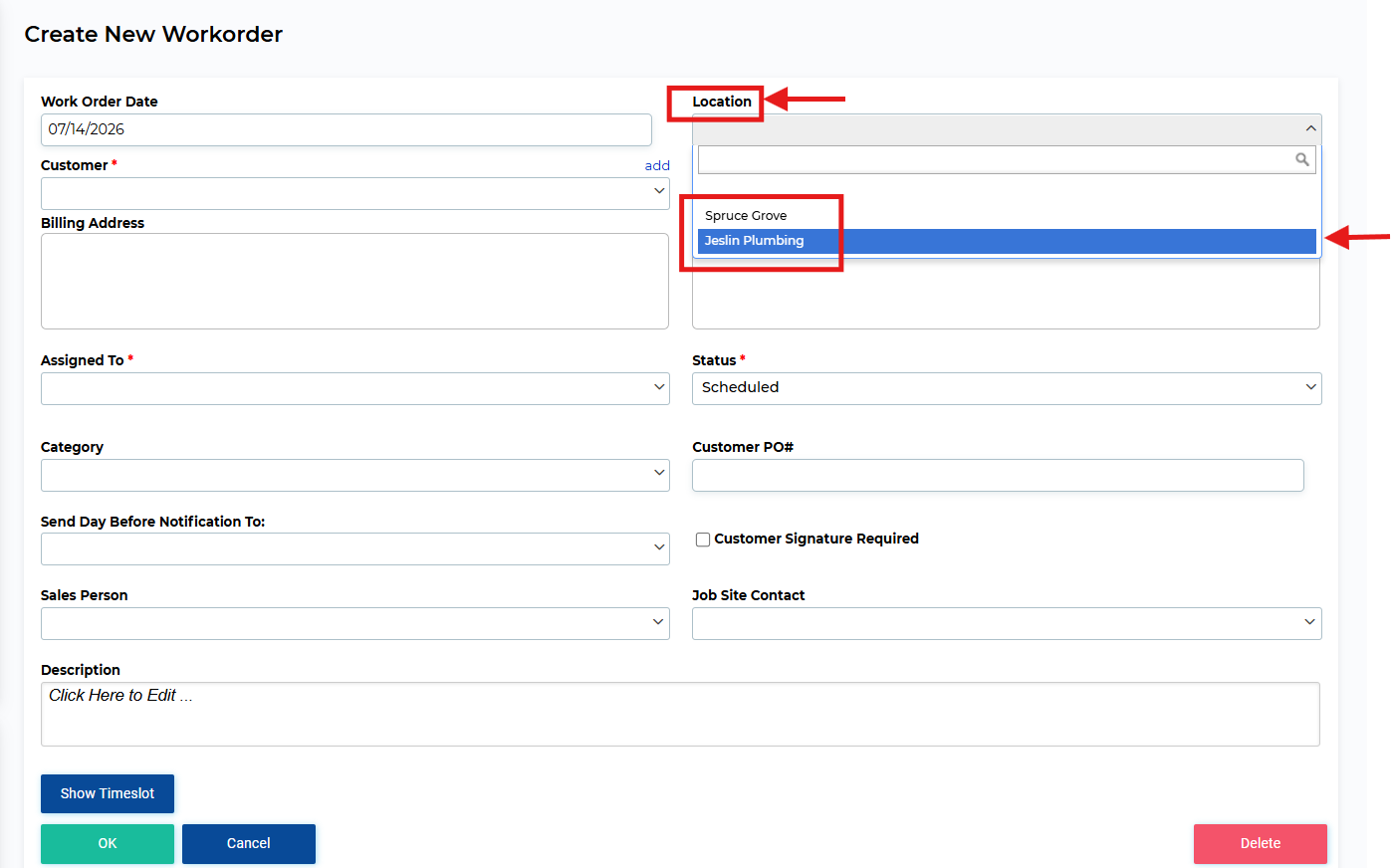This screenshot has height=868, width=1391.
Task: Click the Customer Signature Required label text
Action: pyautogui.click(x=816, y=539)
